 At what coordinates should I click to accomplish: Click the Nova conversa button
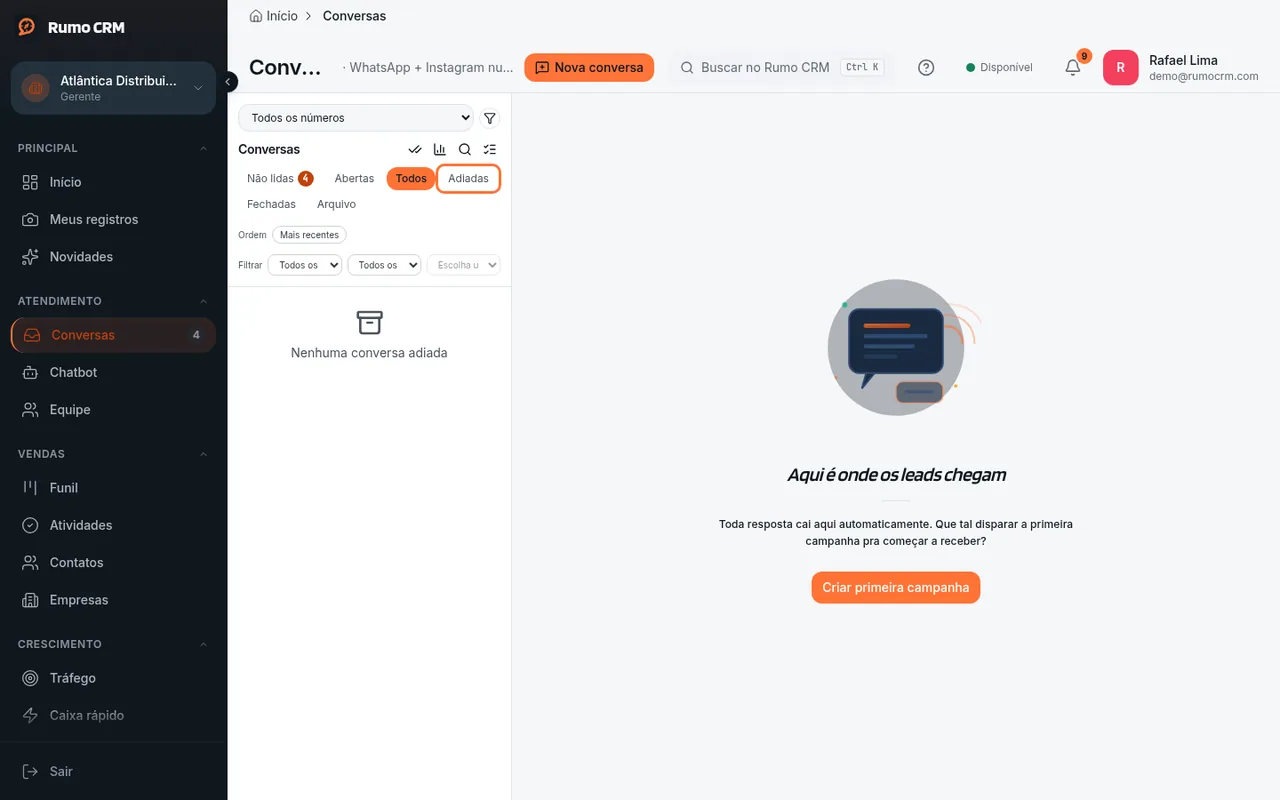click(x=589, y=68)
